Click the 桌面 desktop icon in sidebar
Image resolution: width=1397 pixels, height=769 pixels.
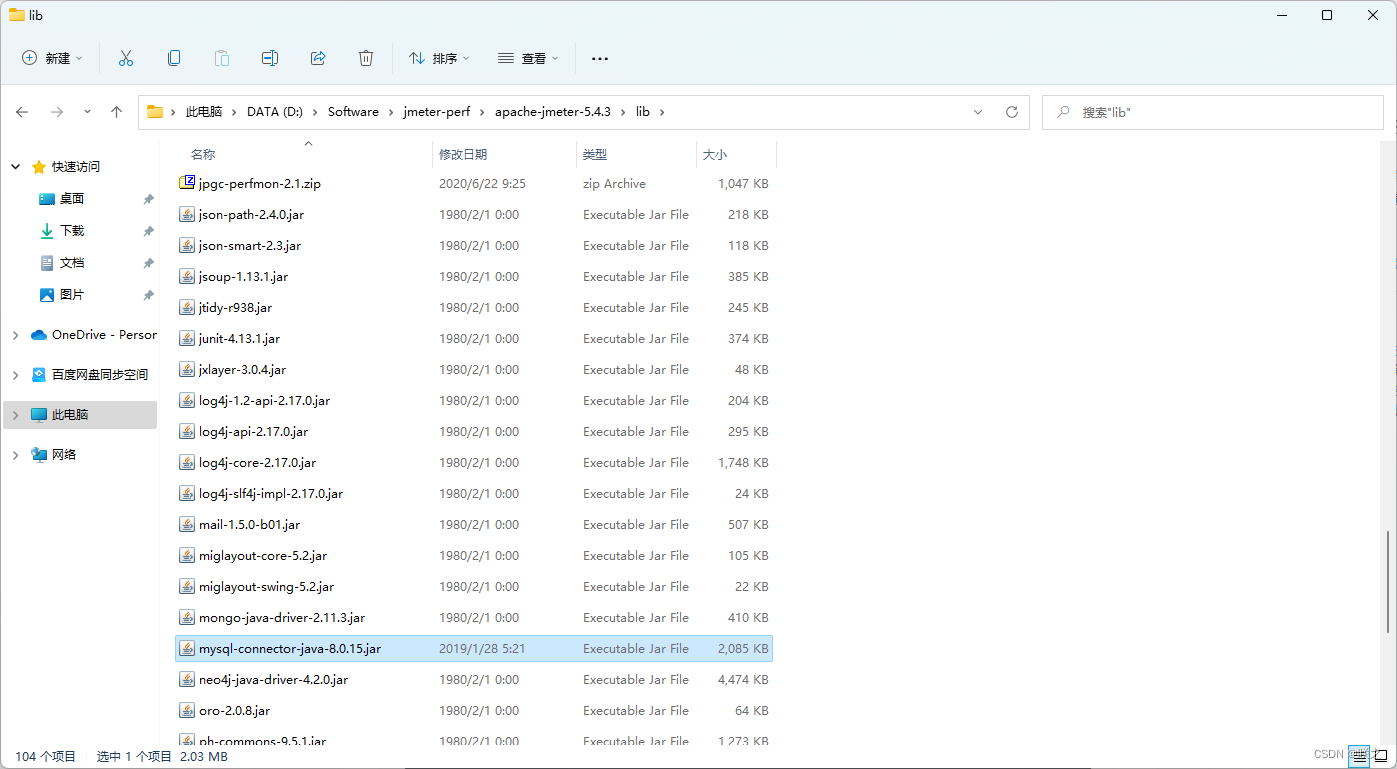click(47, 198)
